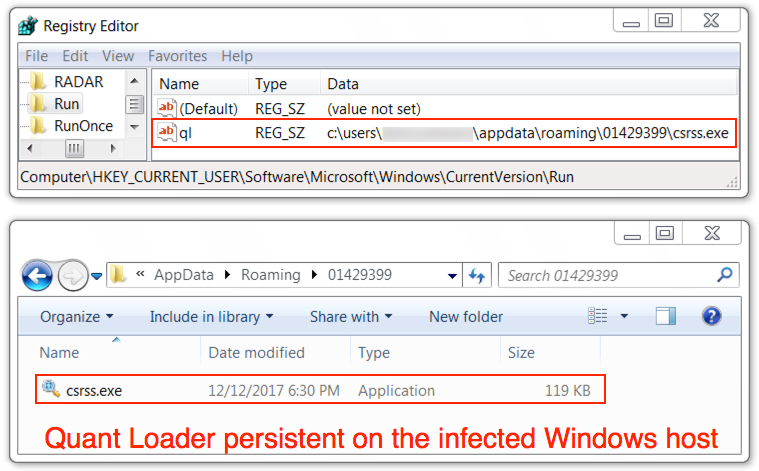Image resolution: width=759 pixels, height=471 pixels.
Task: Open the Share with menu button
Action: point(351,317)
